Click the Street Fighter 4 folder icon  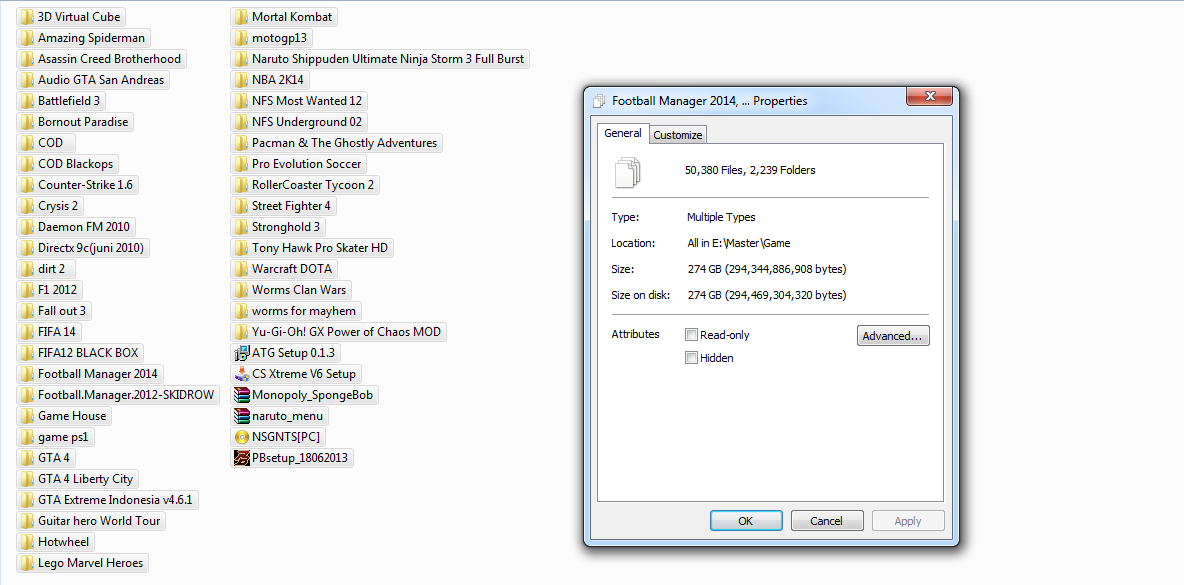pos(242,206)
